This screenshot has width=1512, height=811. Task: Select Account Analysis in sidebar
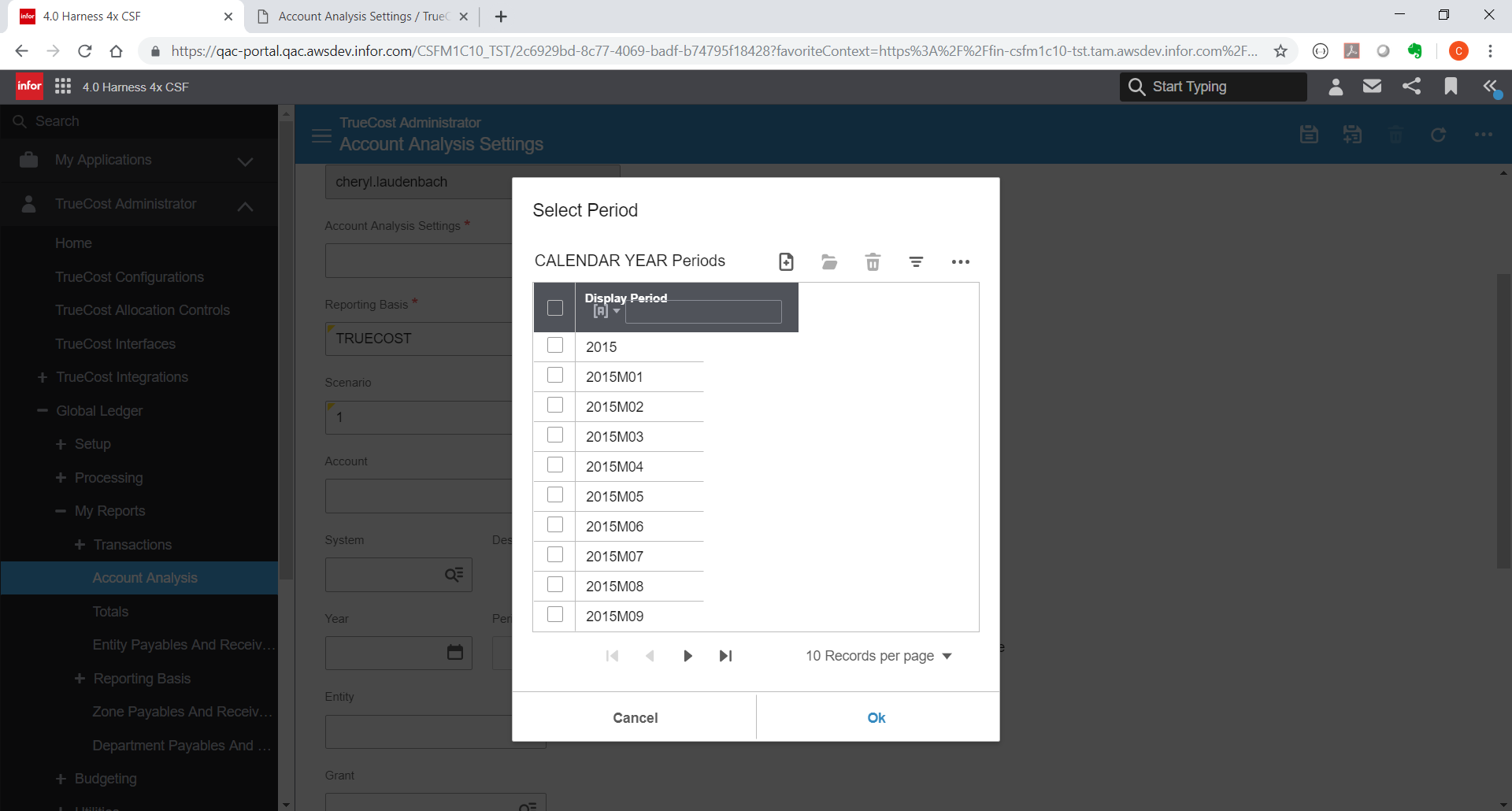tap(139, 578)
